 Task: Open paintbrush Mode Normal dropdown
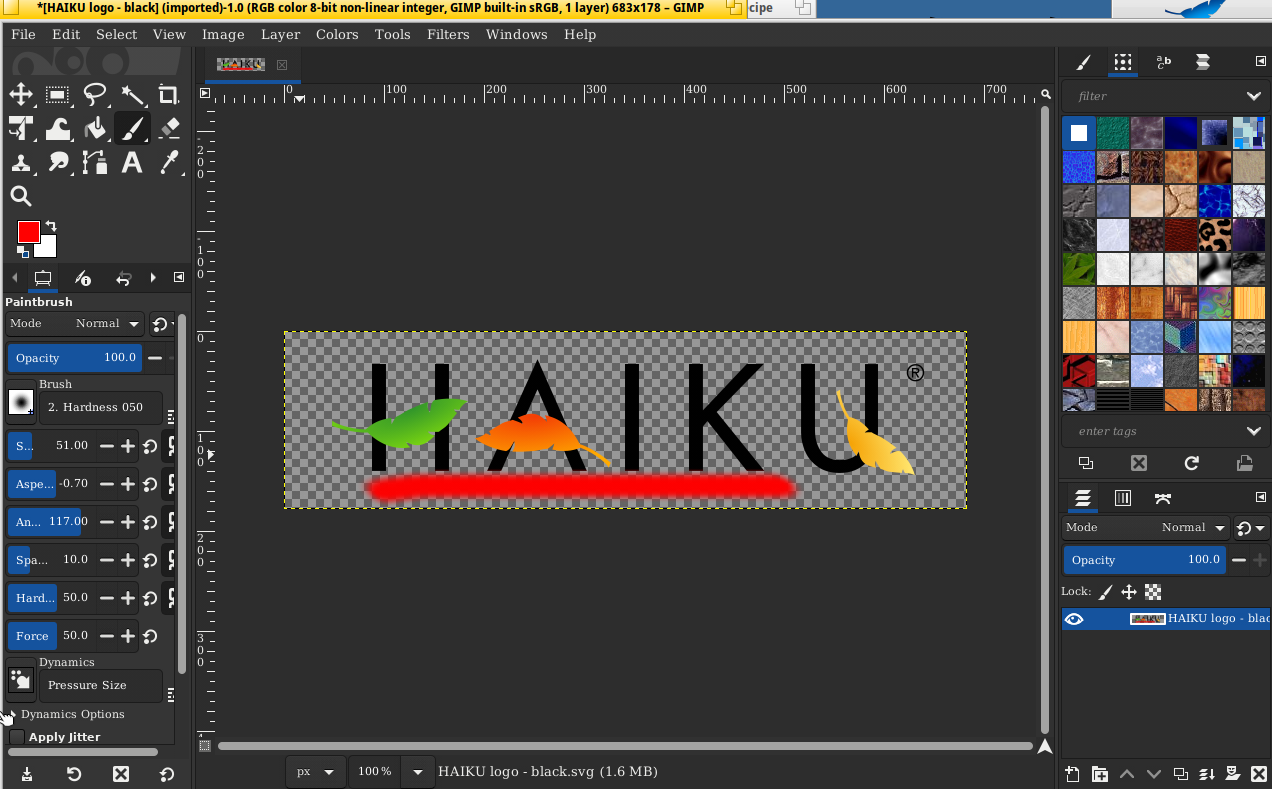[x=75, y=323]
